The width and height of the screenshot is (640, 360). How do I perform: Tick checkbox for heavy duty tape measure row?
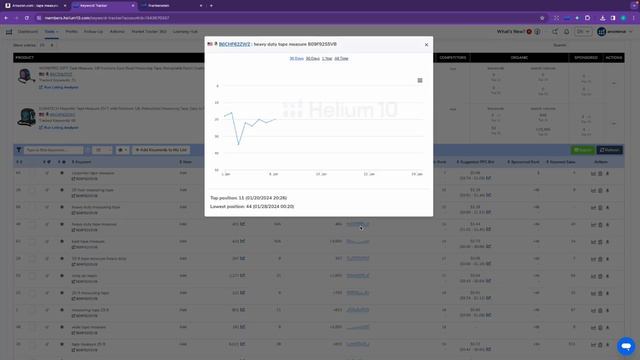[32, 225]
